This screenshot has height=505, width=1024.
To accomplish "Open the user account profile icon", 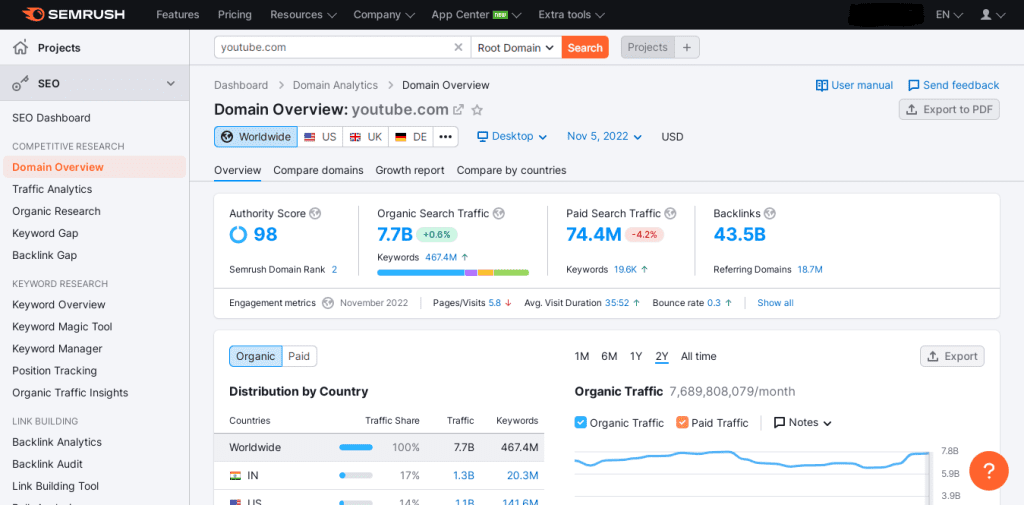I will coord(986,14).
